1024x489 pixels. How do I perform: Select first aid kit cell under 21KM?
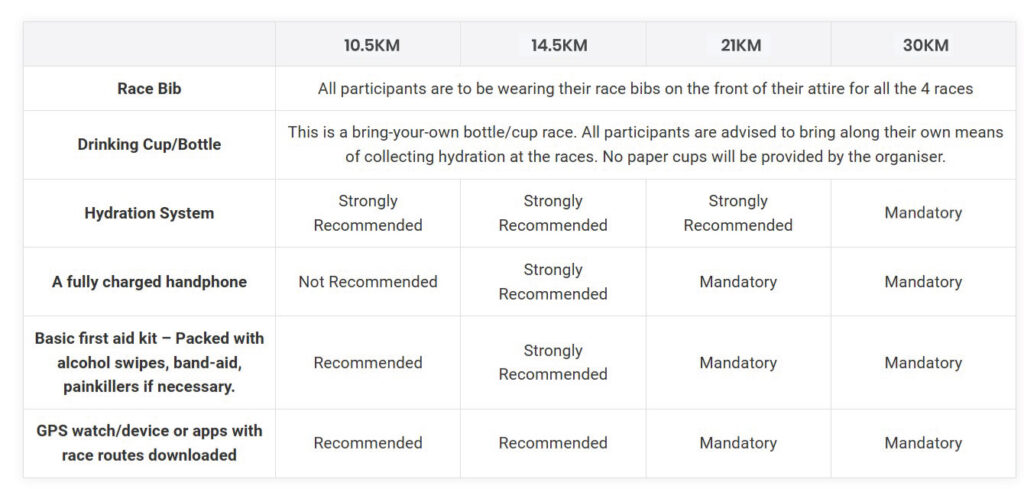coord(738,362)
